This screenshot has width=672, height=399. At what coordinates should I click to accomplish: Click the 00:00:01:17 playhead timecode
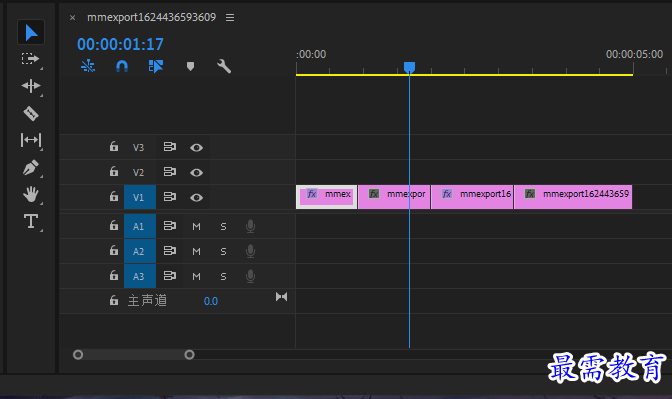coord(120,44)
